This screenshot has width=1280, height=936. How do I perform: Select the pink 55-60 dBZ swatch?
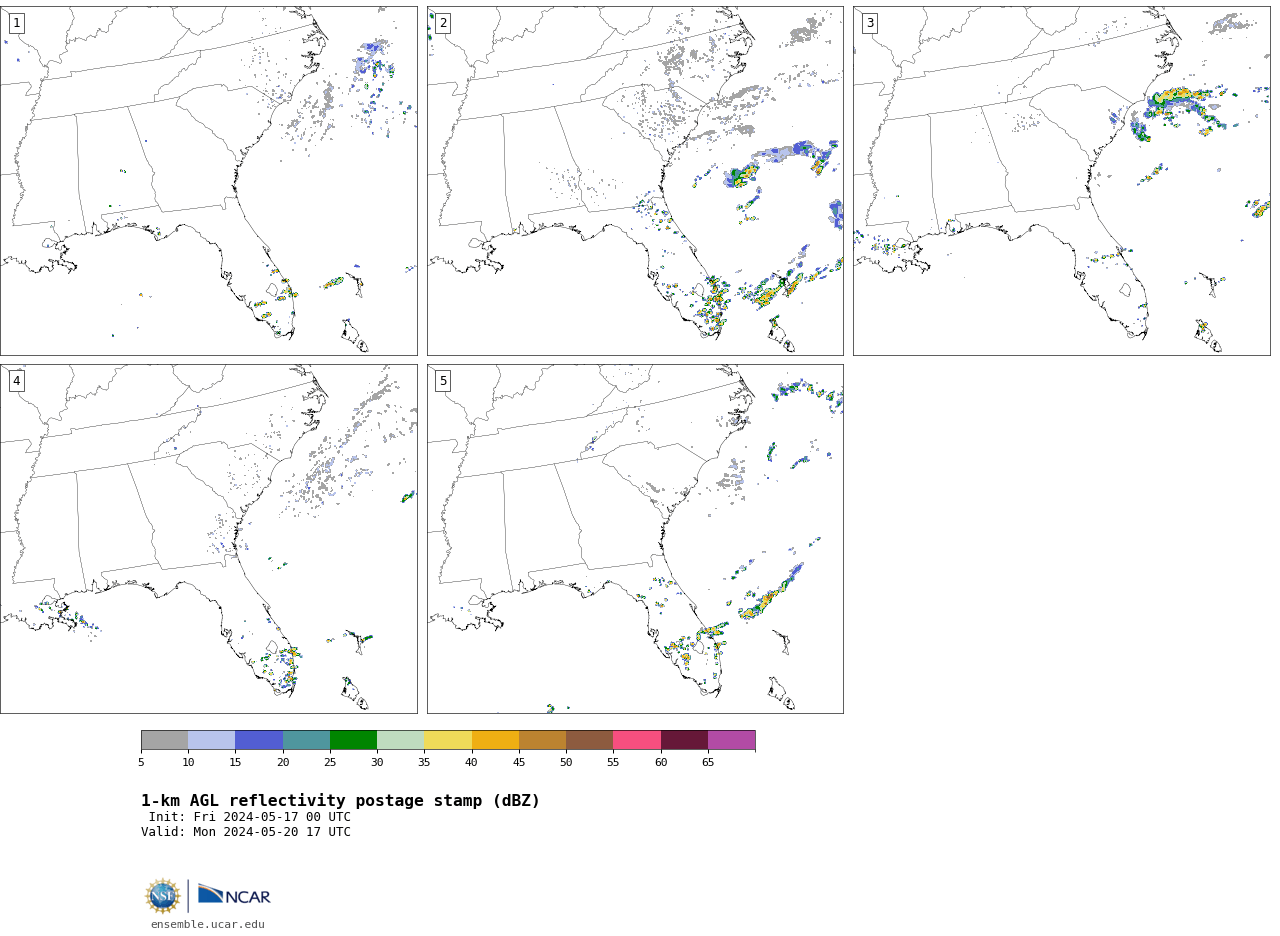click(637, 740)
